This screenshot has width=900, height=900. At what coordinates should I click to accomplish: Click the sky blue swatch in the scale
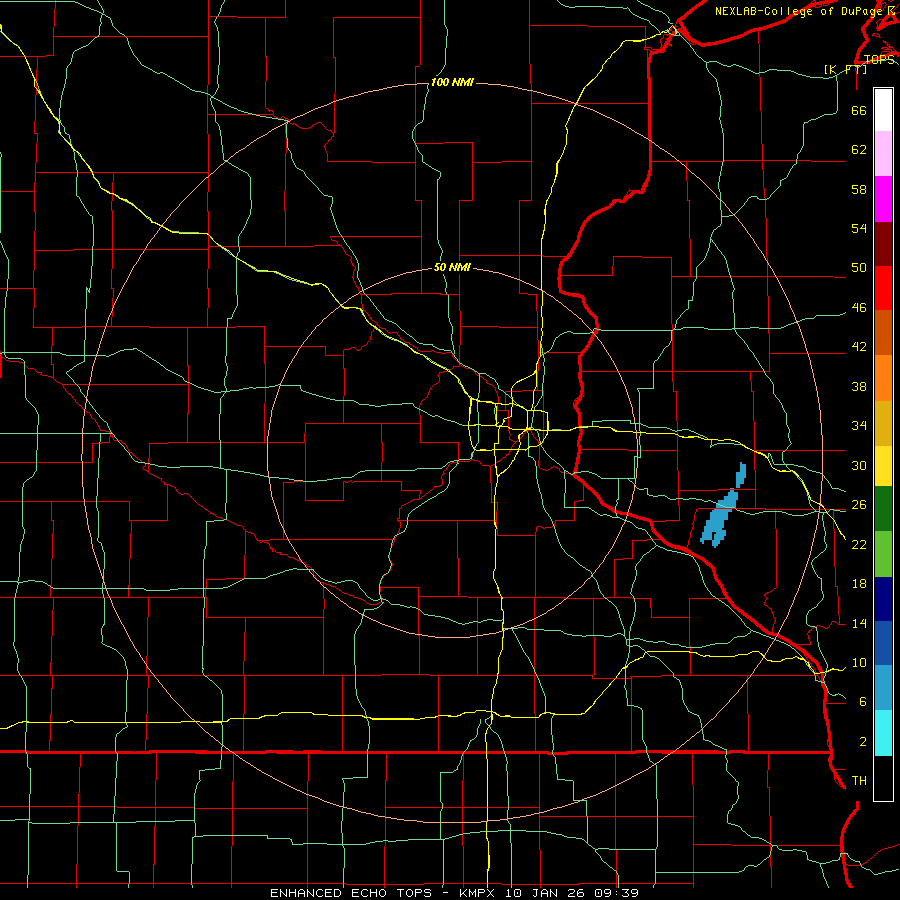click(x=883, y=688)
